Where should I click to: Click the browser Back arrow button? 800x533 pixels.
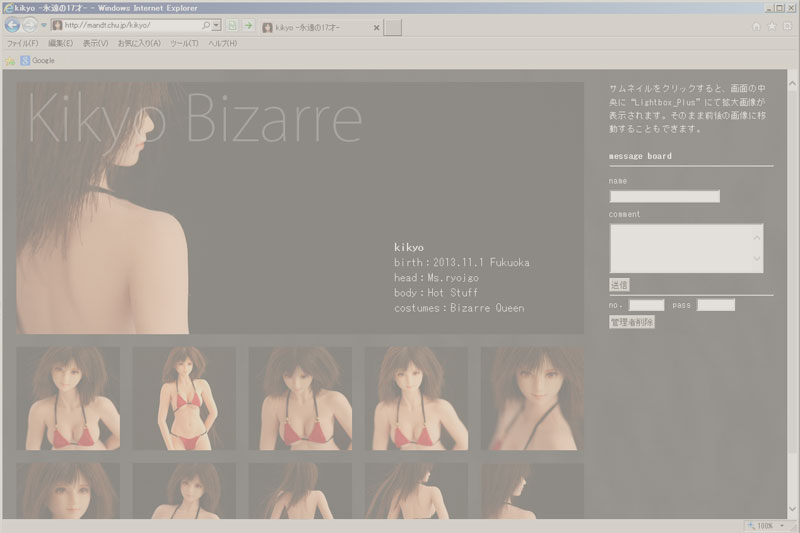pos(12,25)
